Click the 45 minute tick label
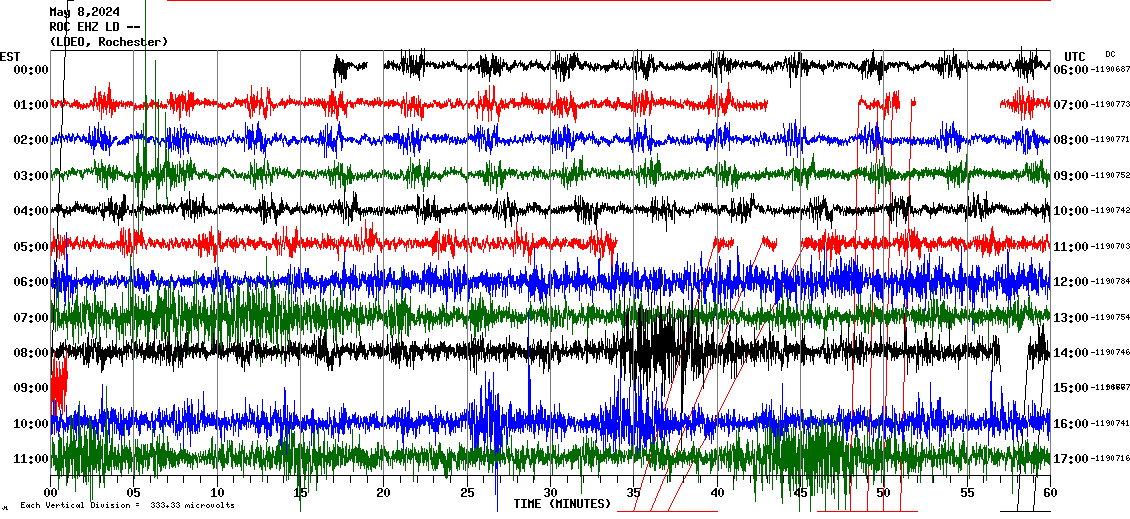 click(800, 493)
